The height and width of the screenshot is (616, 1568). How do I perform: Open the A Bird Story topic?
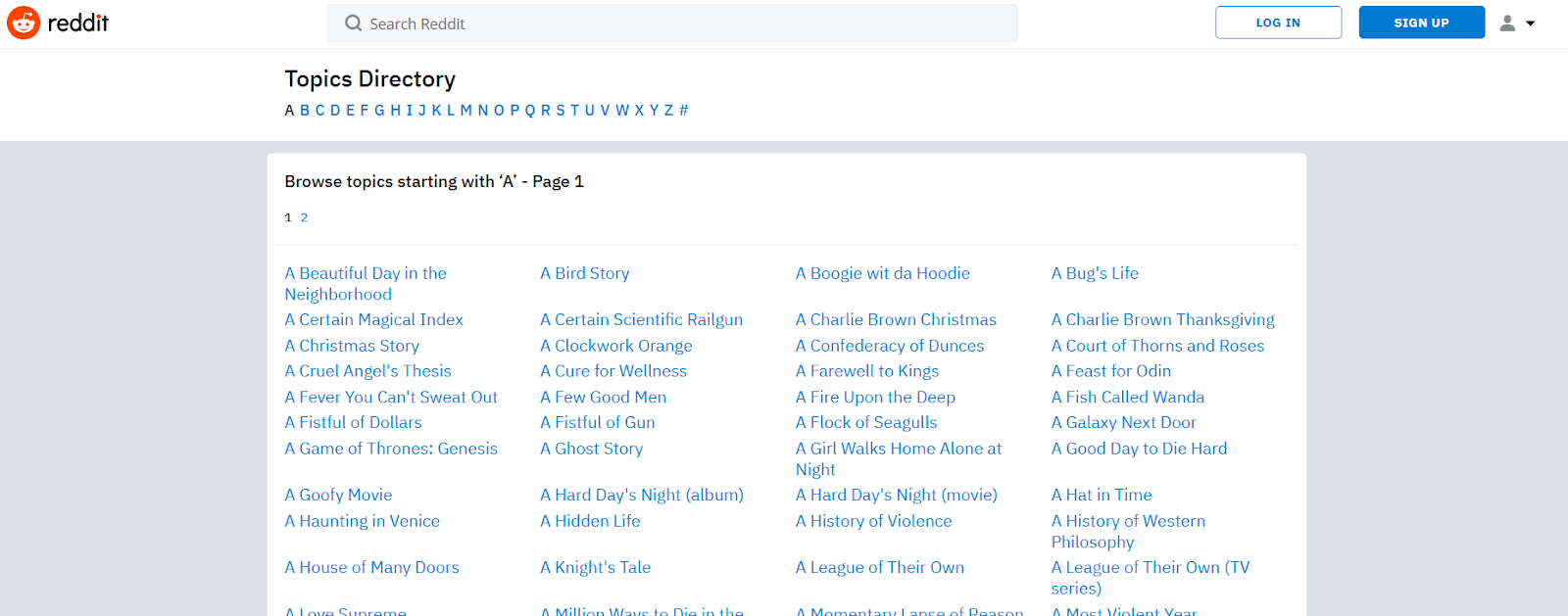(585, 273)
